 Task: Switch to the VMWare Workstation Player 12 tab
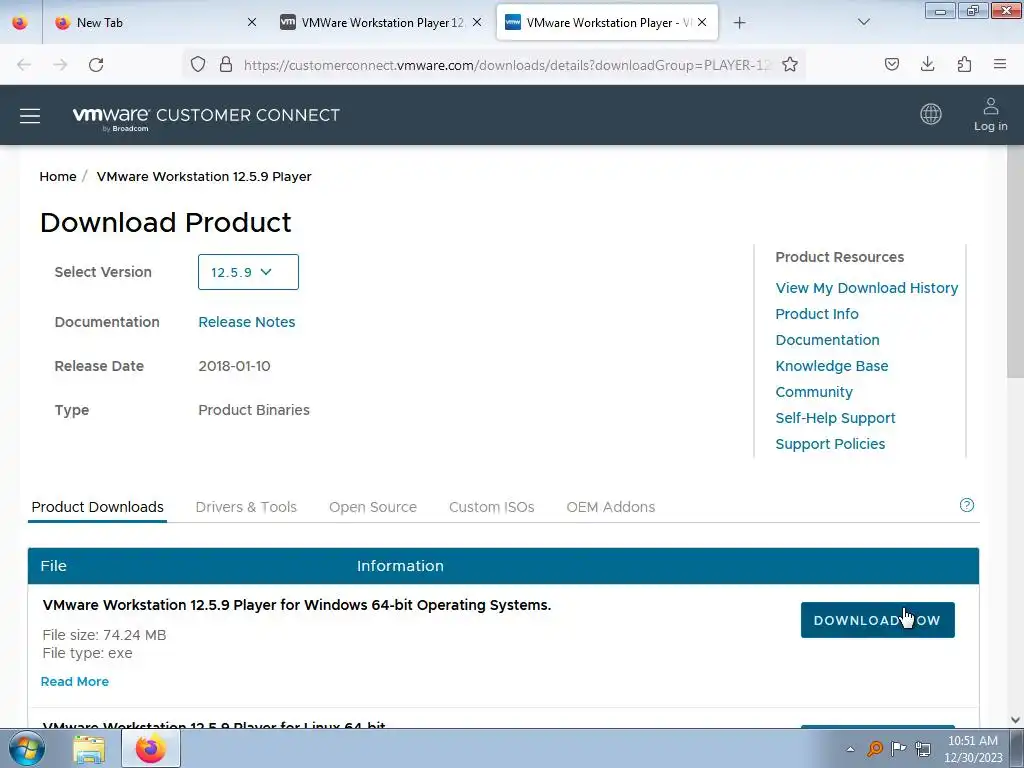[382, 23]
